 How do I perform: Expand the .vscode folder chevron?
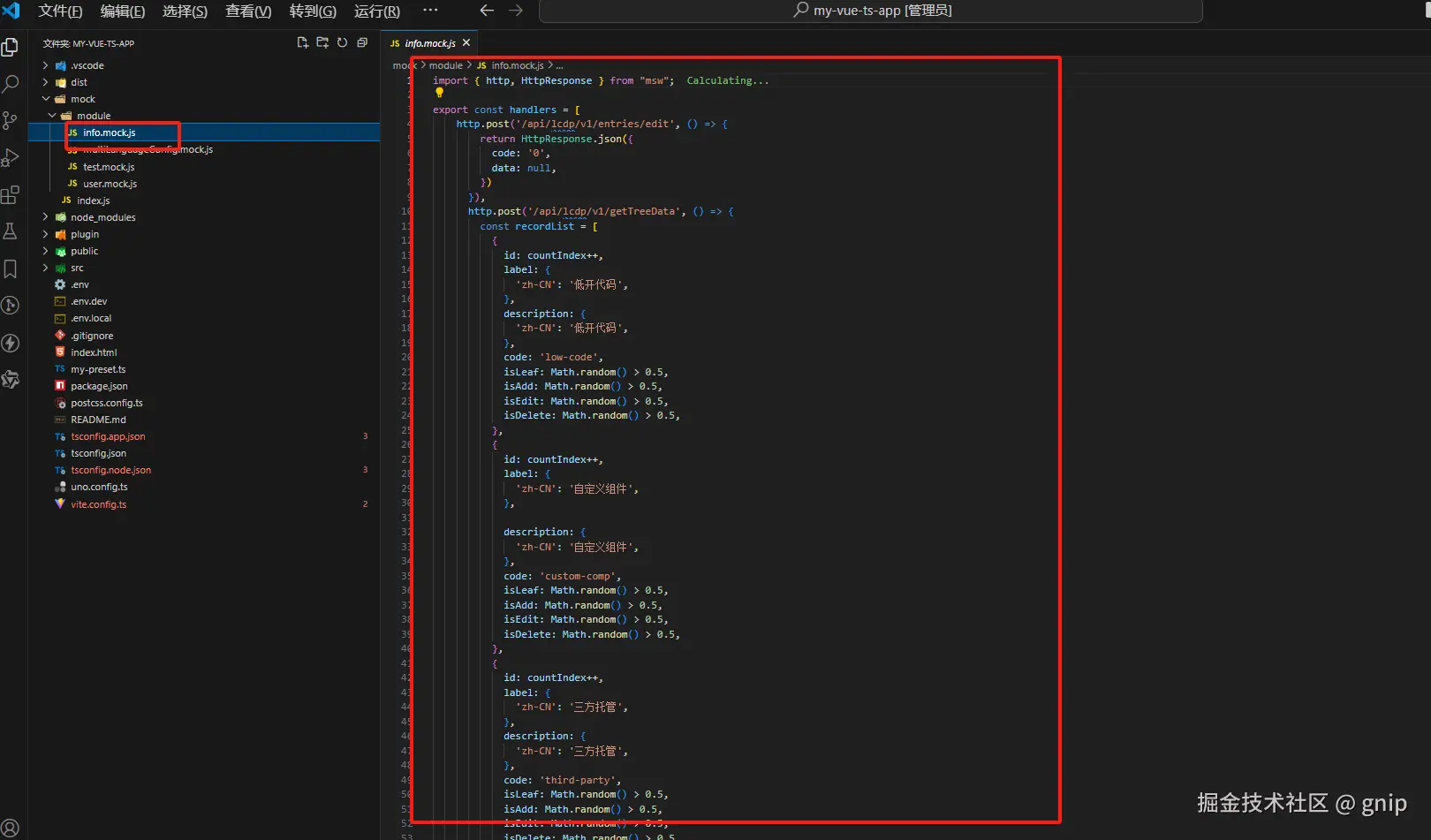click(45, 65)
